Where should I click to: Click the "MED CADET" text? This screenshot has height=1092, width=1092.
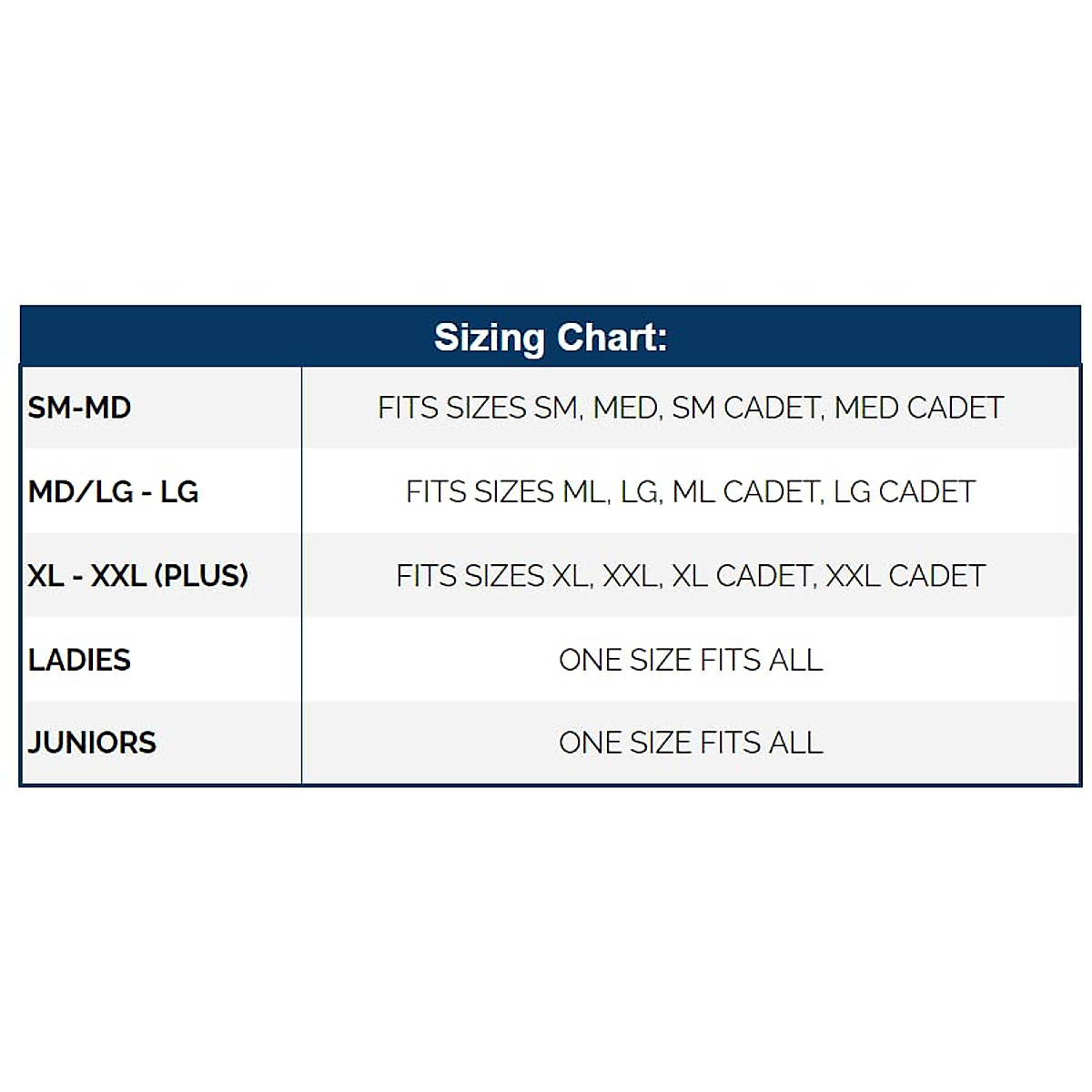coord(918,408)
